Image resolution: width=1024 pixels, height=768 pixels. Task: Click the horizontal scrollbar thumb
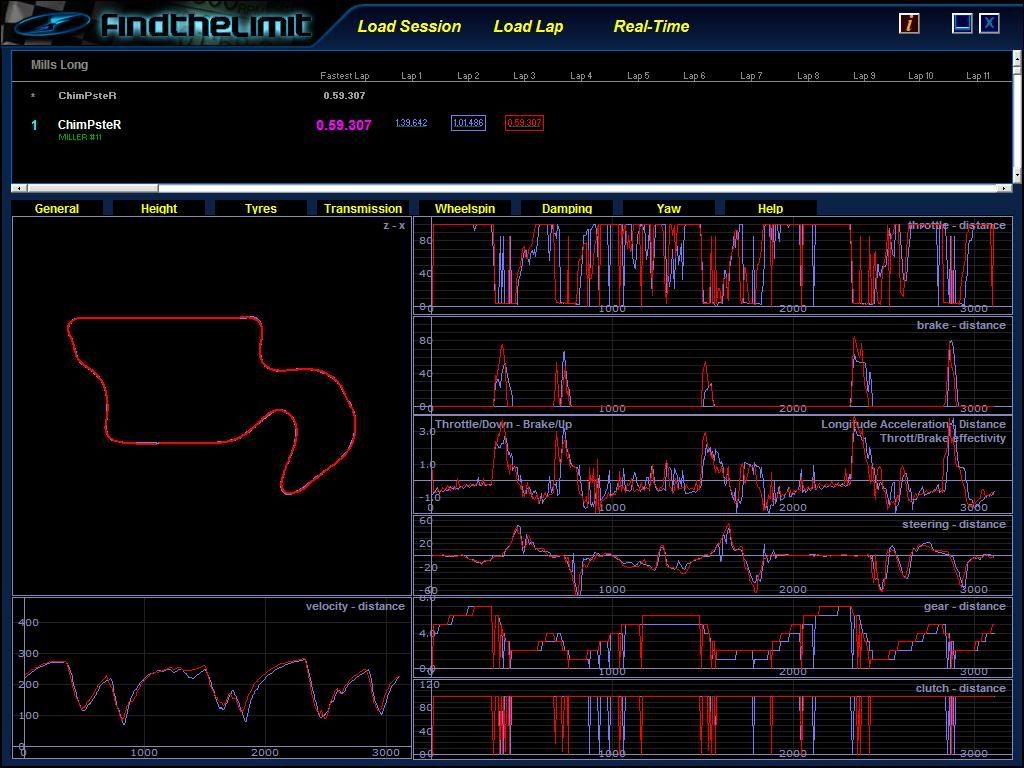pyautogui.click(x=92, y=188)
